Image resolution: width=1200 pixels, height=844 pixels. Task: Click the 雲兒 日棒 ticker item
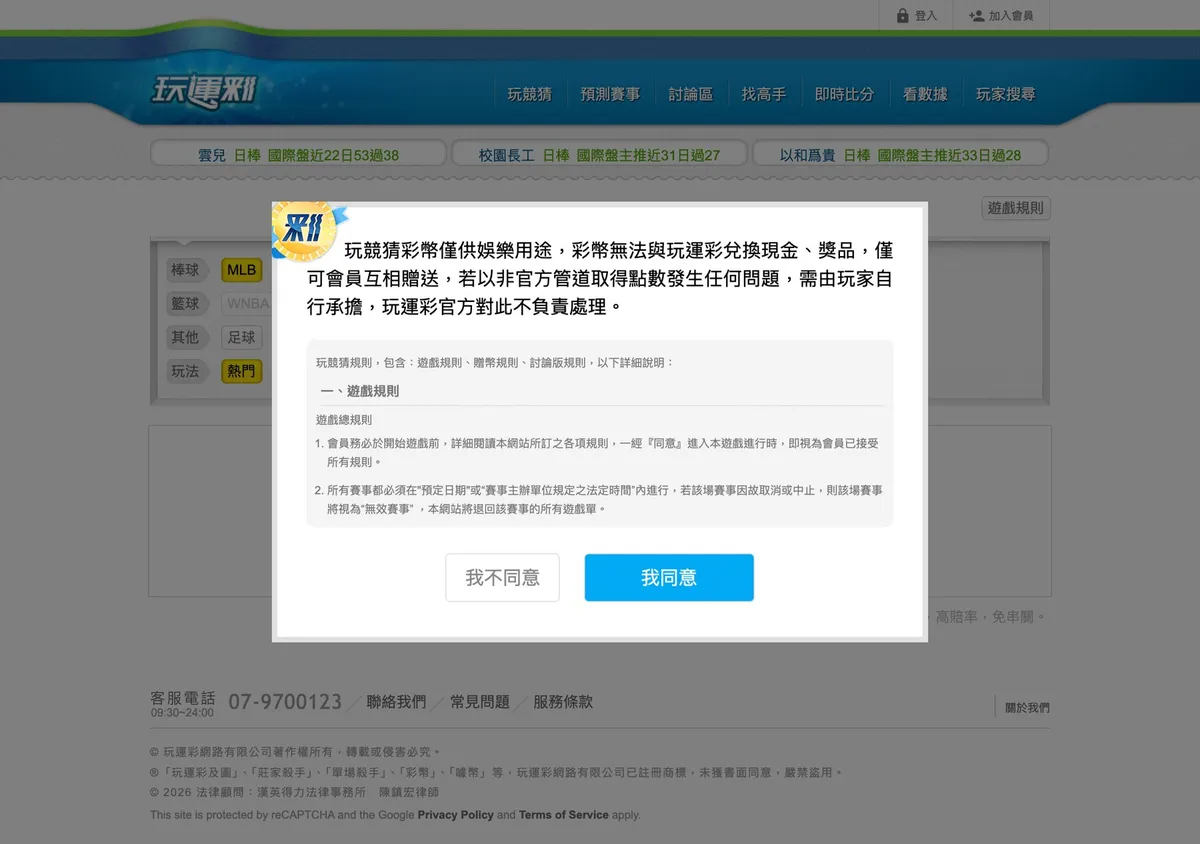(x=298, y=155)
